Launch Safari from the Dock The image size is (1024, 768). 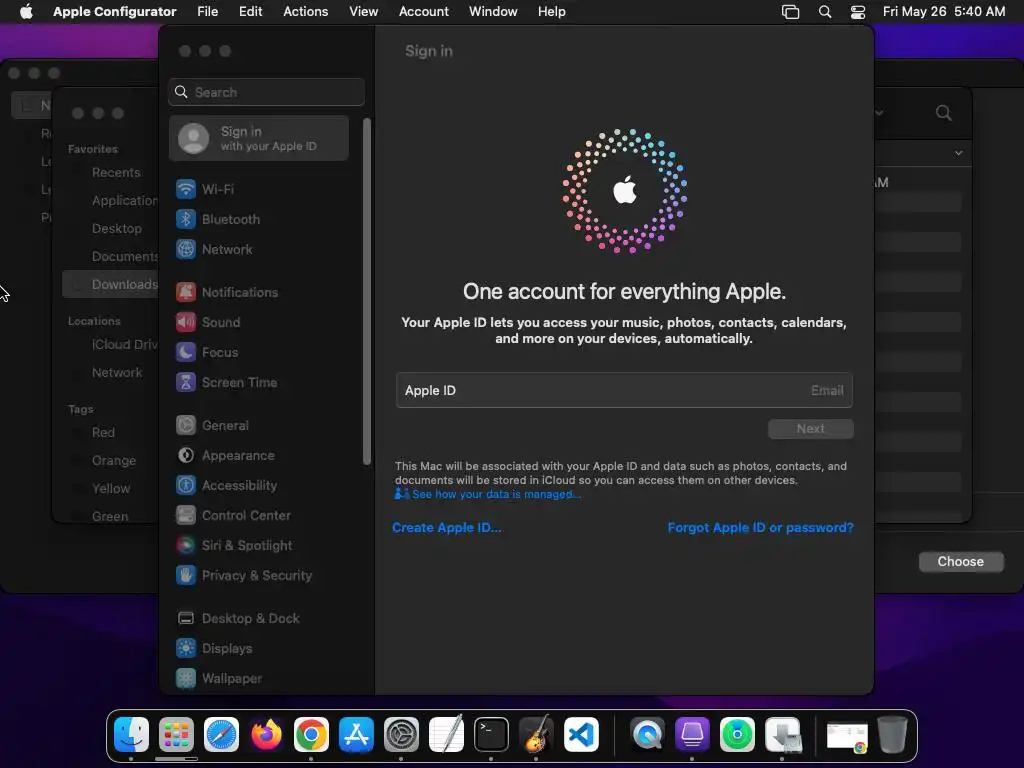pos(221,735)
